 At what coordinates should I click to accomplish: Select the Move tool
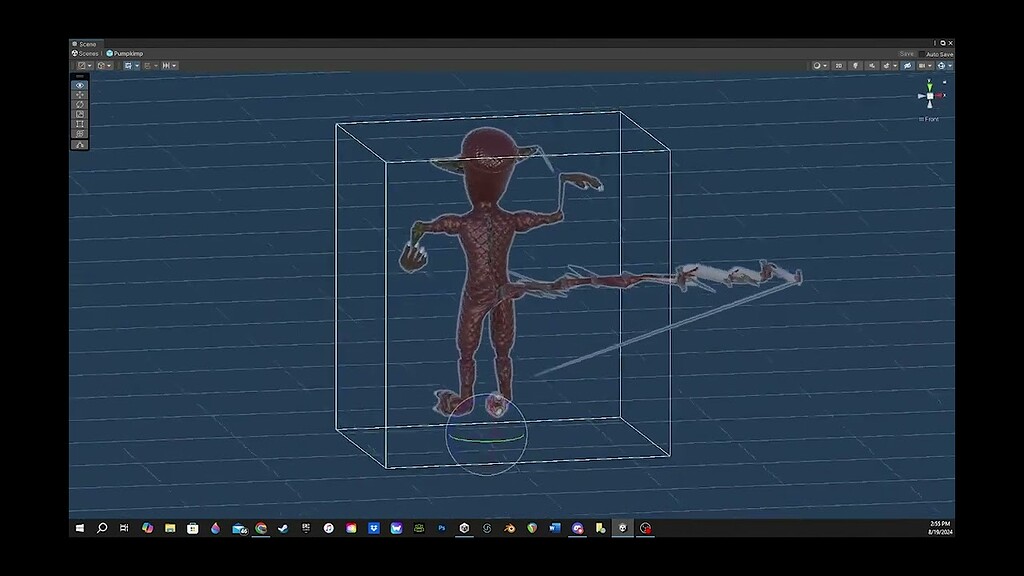pos(79,95)
